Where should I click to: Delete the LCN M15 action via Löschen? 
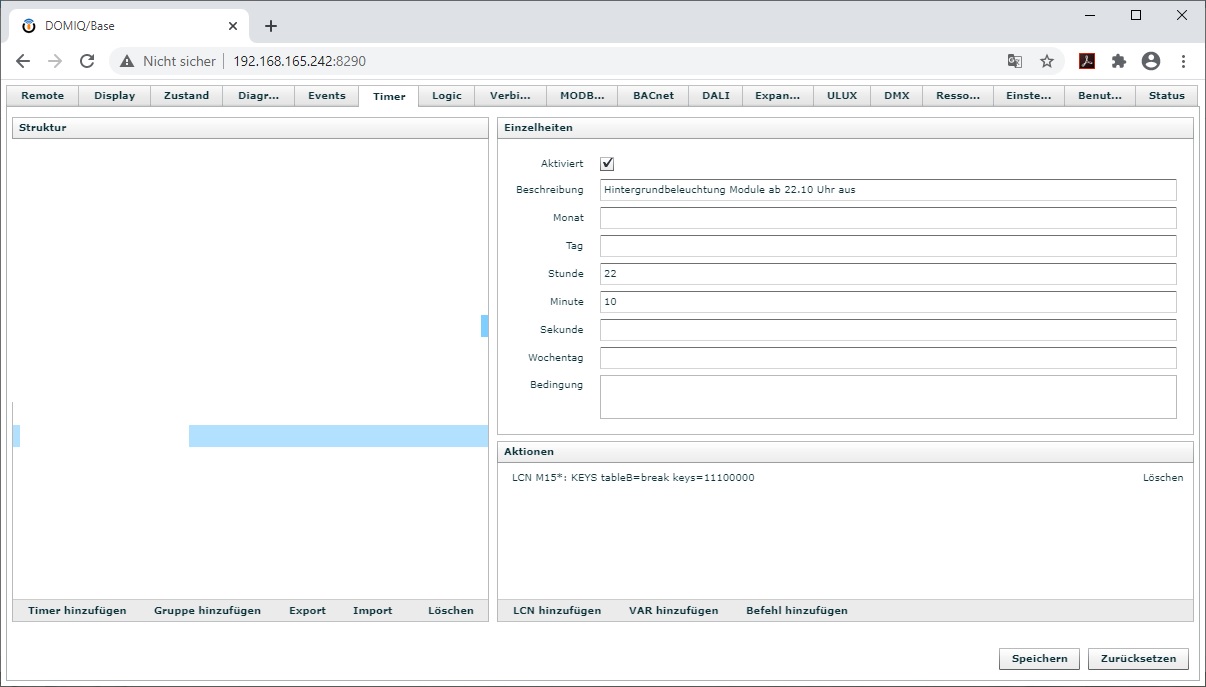(1162, 478)
